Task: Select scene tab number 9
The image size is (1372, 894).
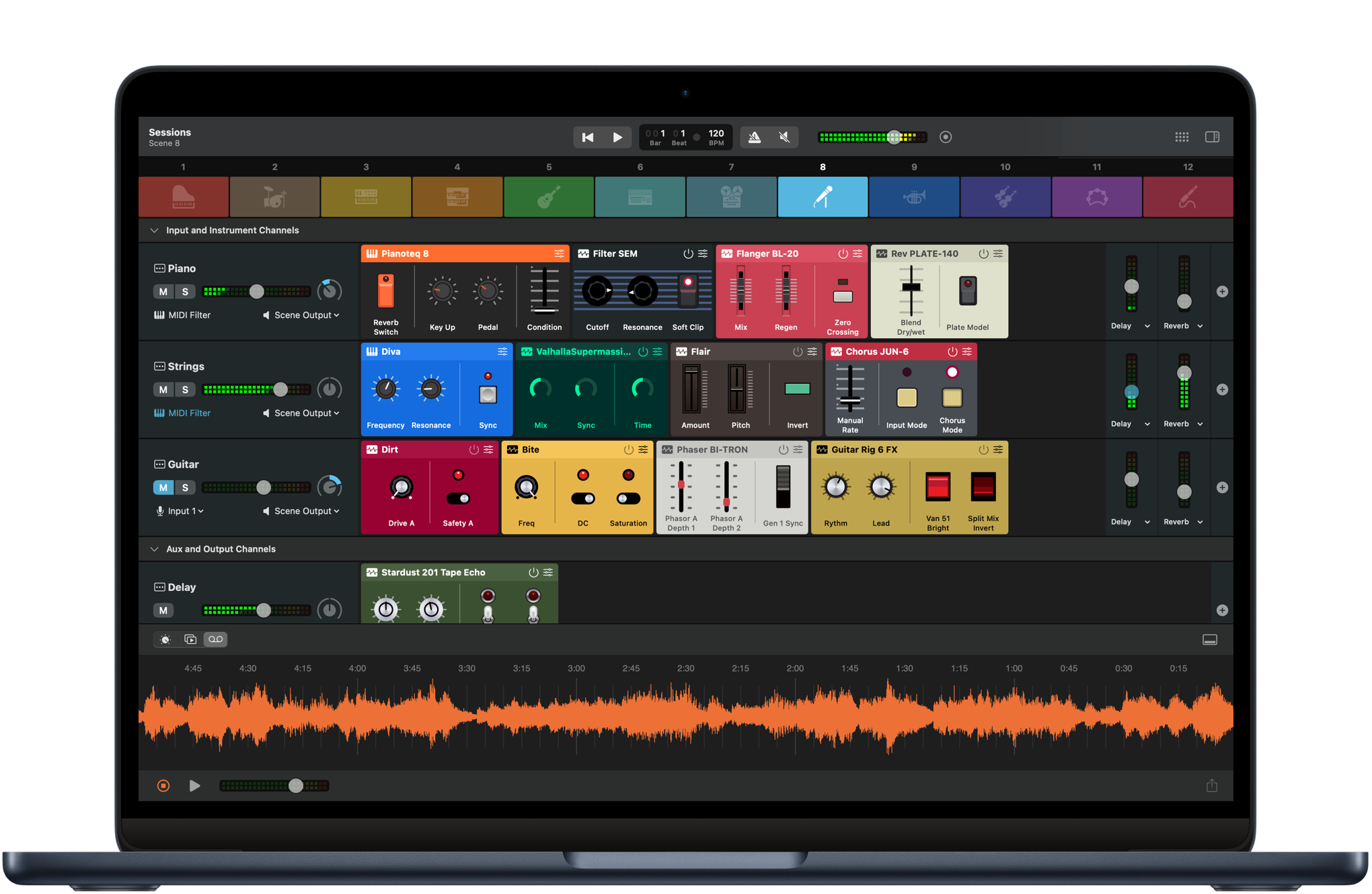Action: (x=913, y=197)
